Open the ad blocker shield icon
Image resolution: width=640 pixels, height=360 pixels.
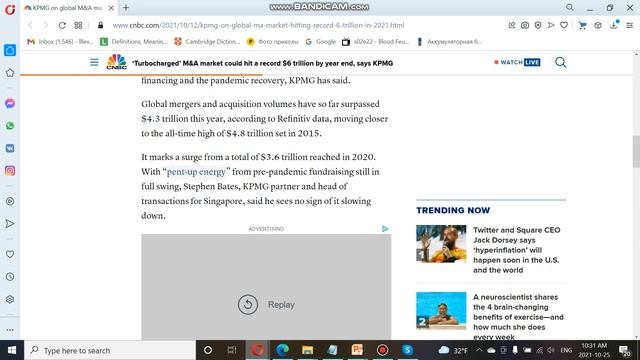pos(538,25)
